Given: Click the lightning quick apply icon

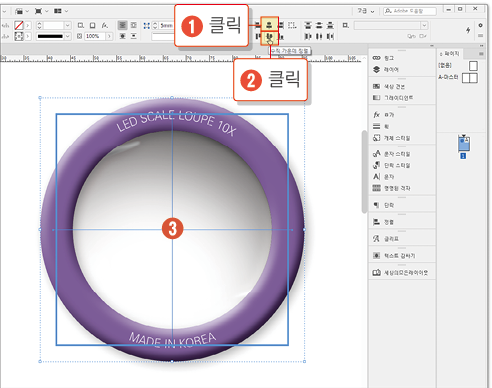Looking at the screenshot, I should [x=468, y=30].
